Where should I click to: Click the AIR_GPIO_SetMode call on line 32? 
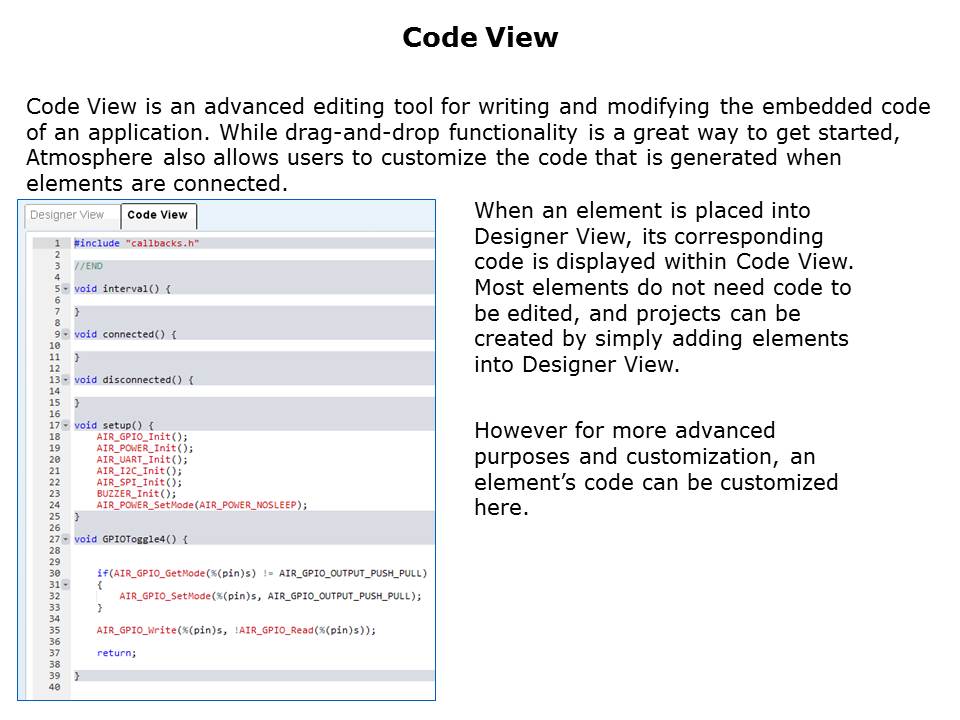tap(270, 596)
